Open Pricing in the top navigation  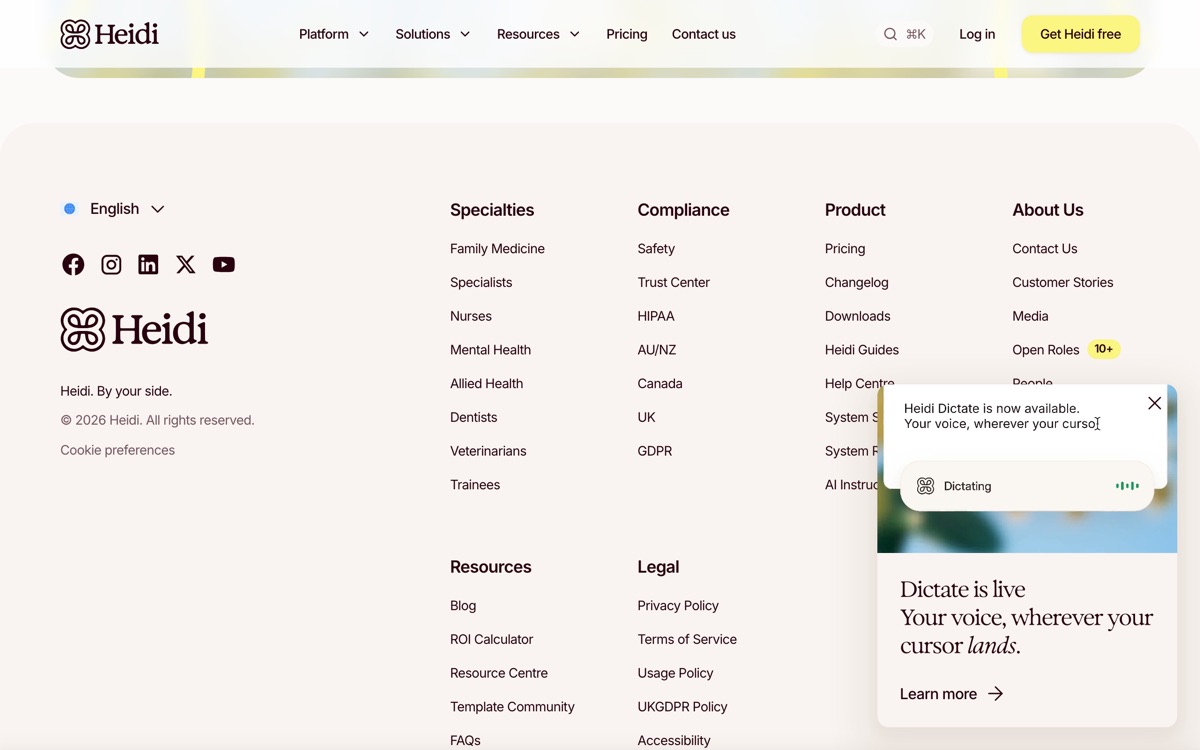point(627,34)
